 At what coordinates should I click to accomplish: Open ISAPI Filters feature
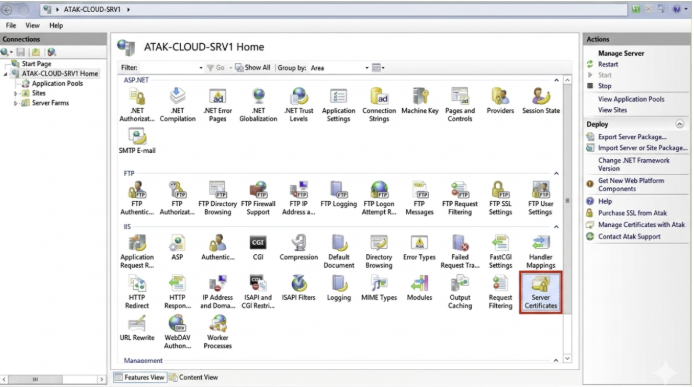point(299,288)
